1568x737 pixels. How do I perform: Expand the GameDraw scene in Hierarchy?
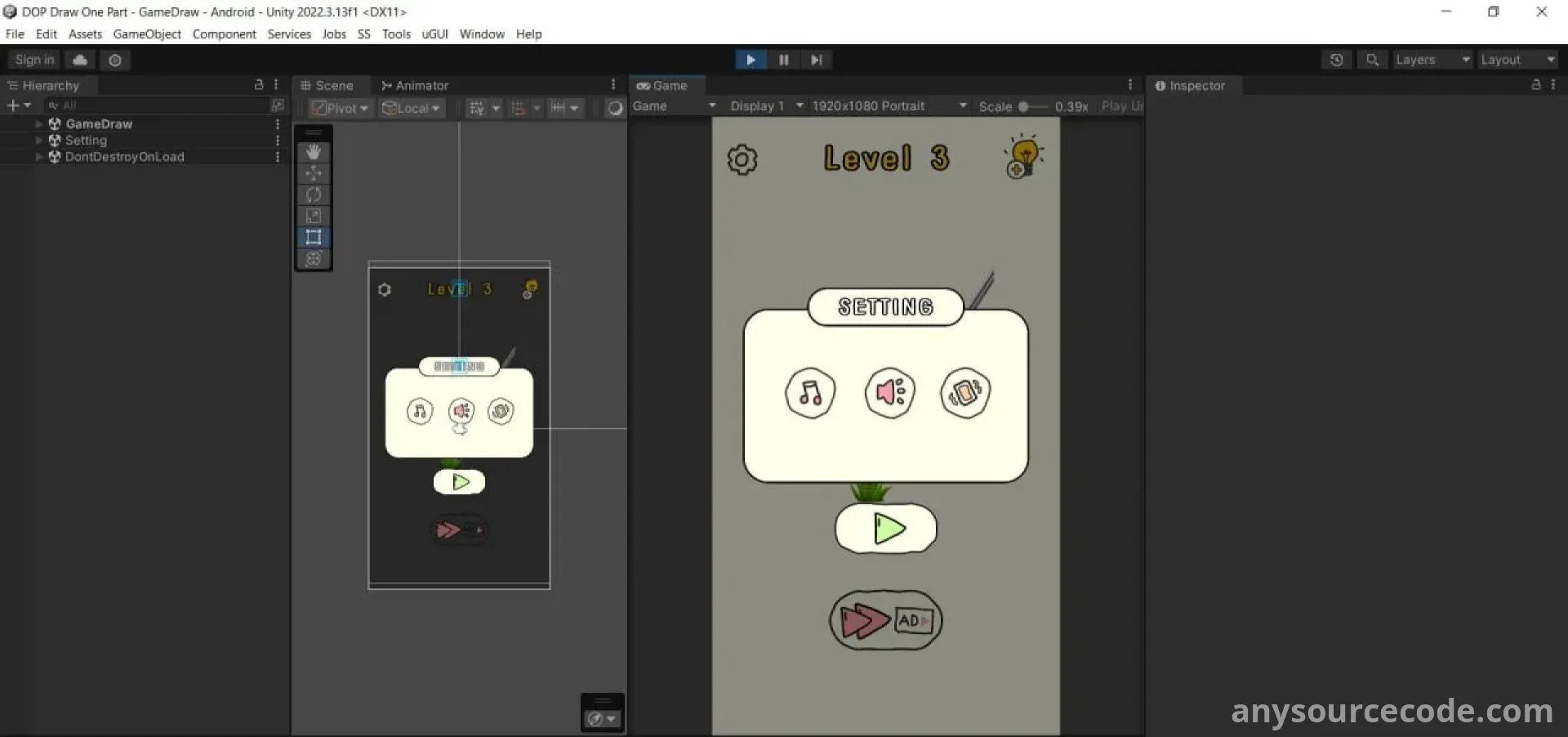pos(38,124)
